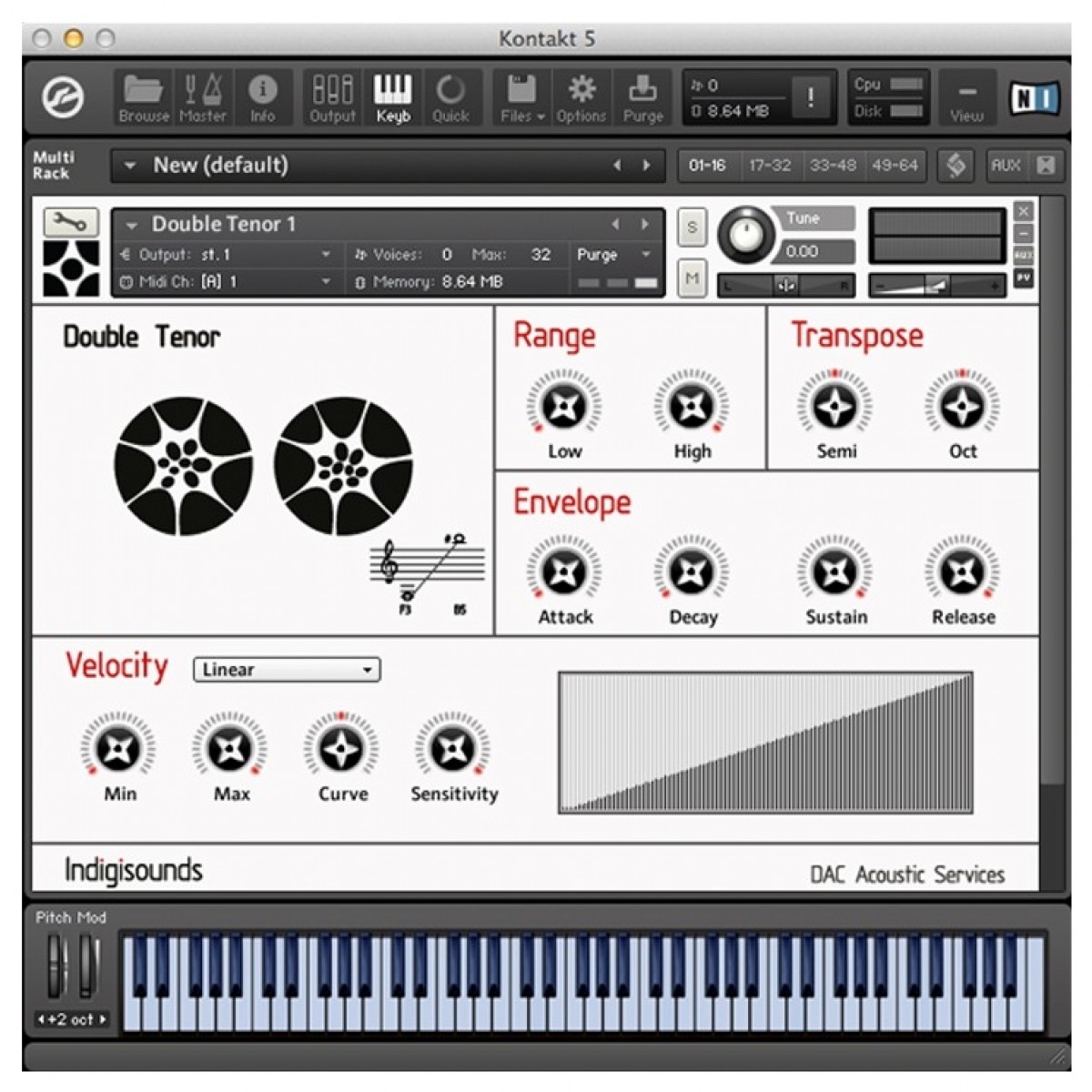Viewport: 1092px width, 1092px height.
Task: Open the Master metronome panel
Action: pyautogui.click(x=202, y=97)
